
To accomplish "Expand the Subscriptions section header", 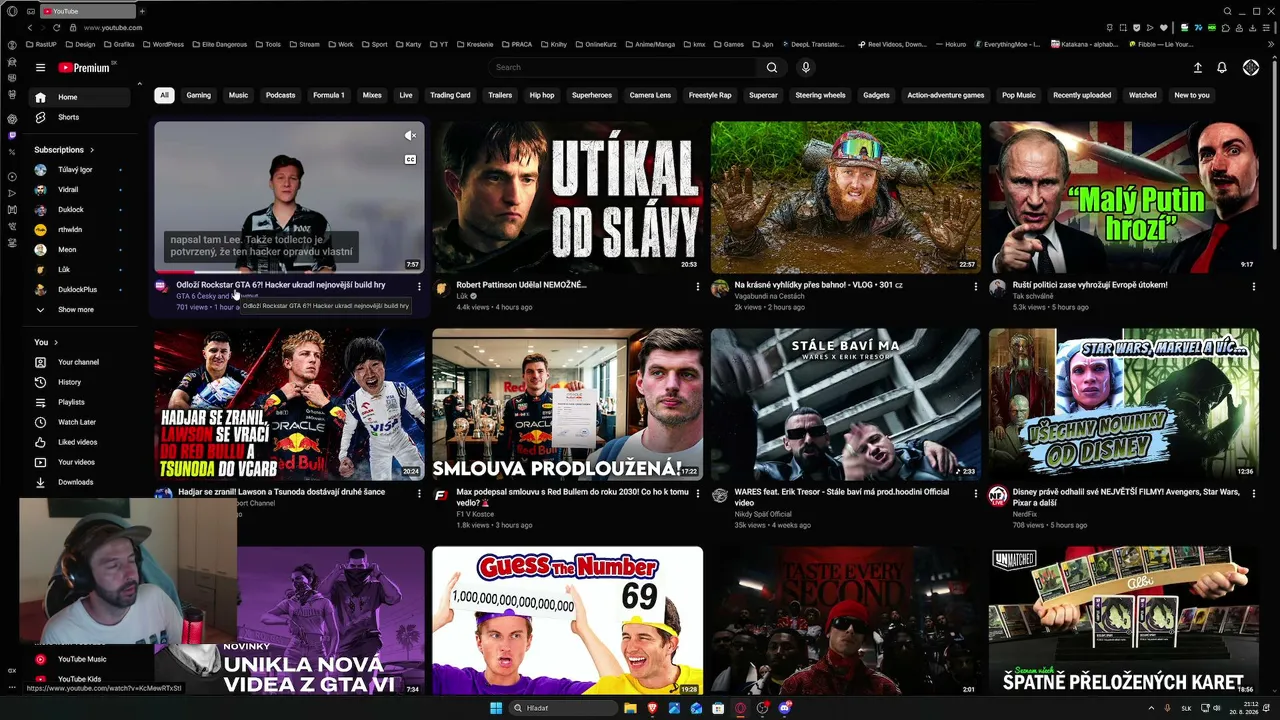I will click(63, 150).
